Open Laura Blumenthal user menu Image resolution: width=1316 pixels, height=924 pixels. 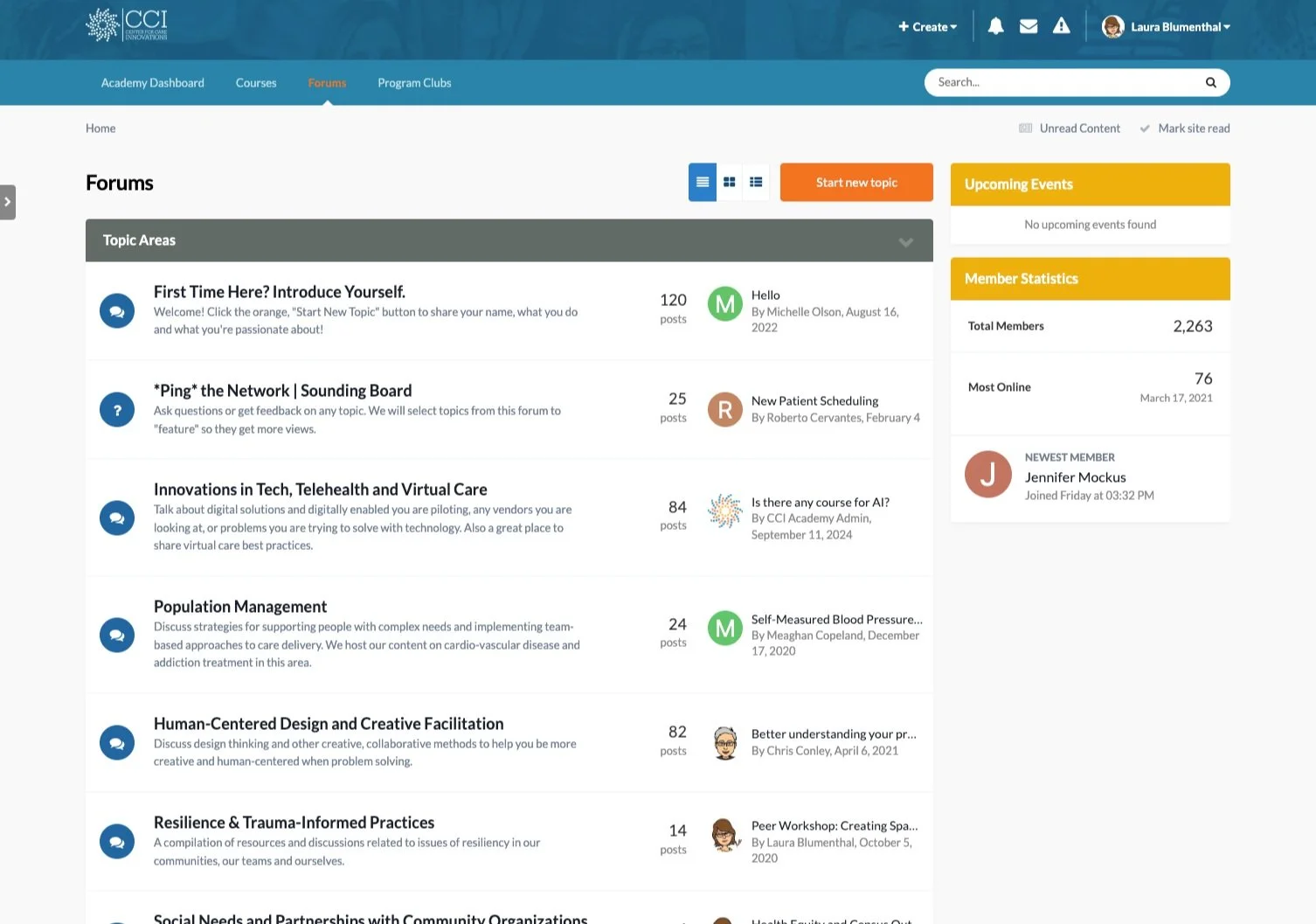1180,27
